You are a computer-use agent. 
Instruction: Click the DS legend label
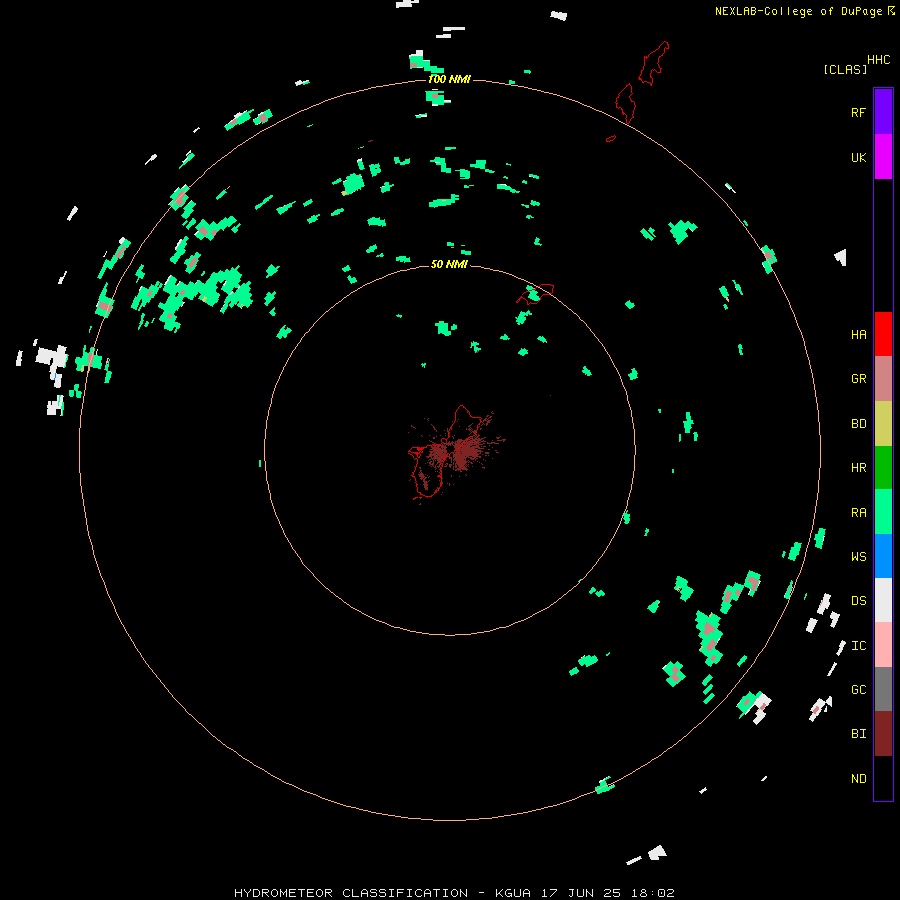coord(858,601)
